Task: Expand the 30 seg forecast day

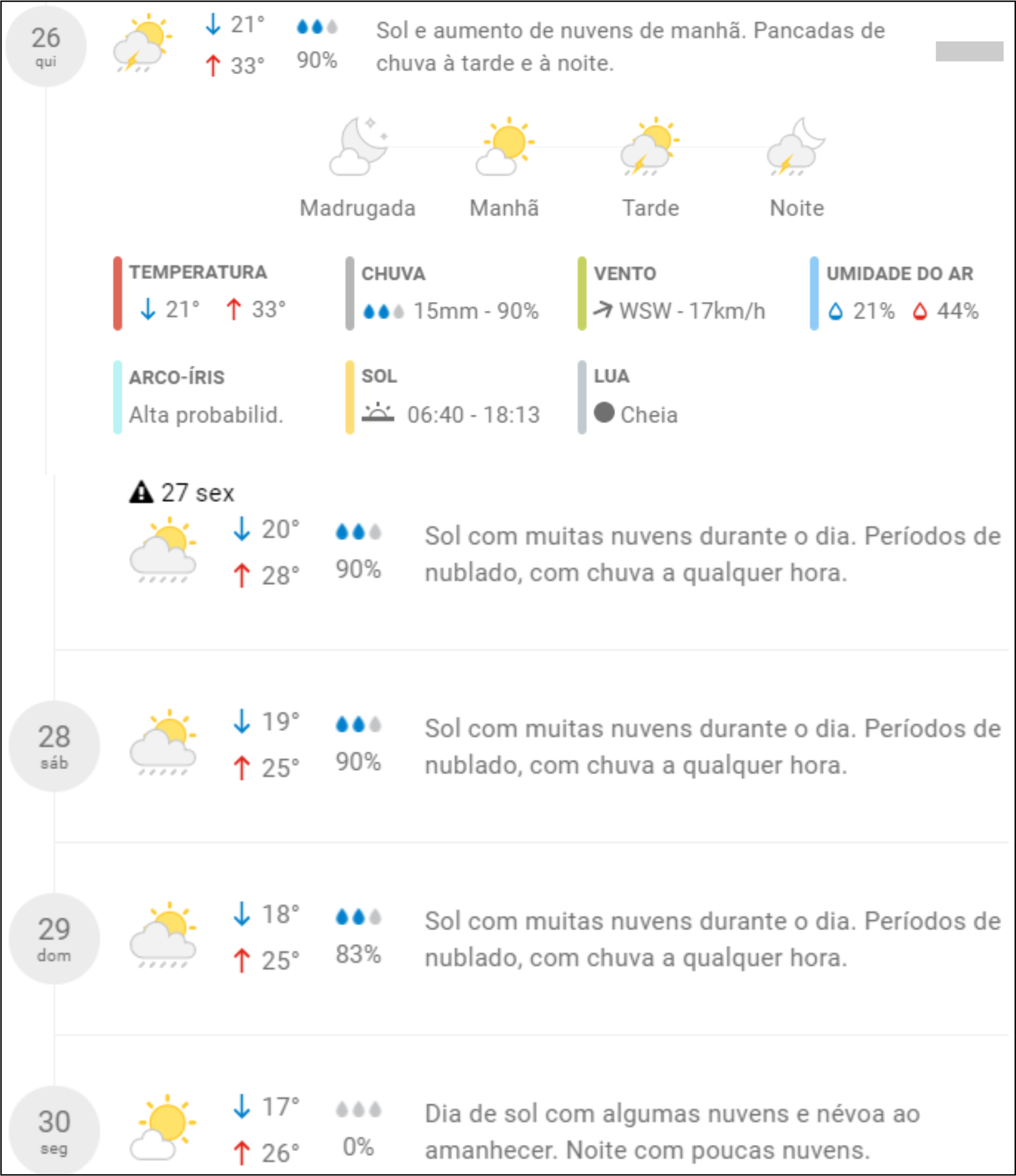Action: pos(55,1130)
